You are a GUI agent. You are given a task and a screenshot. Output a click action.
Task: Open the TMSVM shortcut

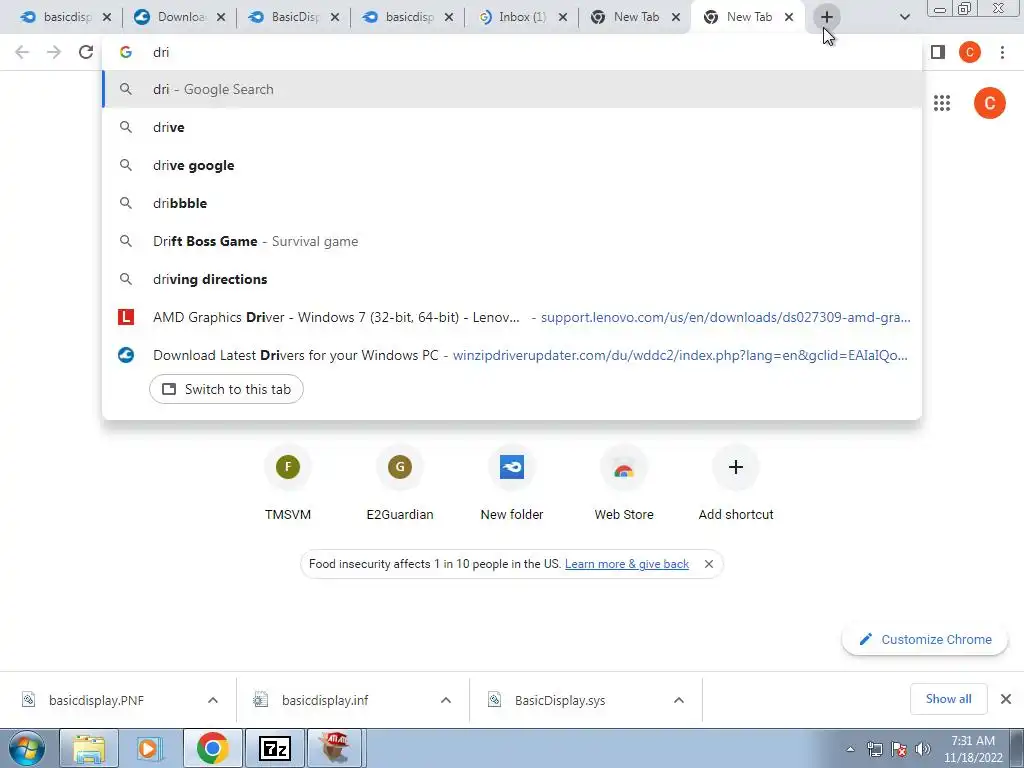point(288,483)
